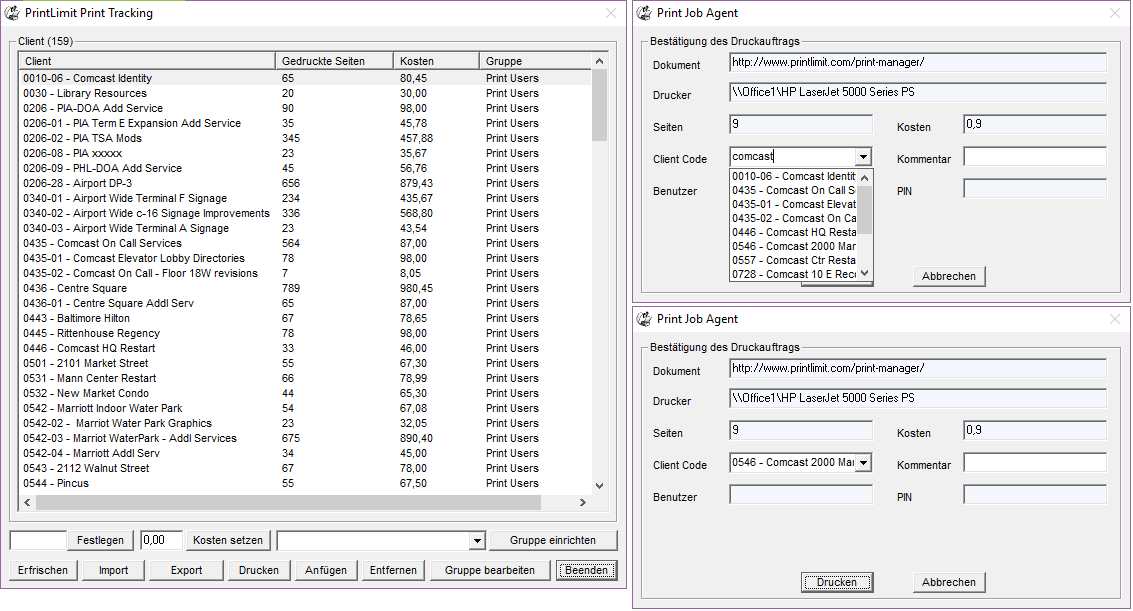Click the top Print Job Agent window icon
This screenshot has height=611, width=1133.
(644, 13)
